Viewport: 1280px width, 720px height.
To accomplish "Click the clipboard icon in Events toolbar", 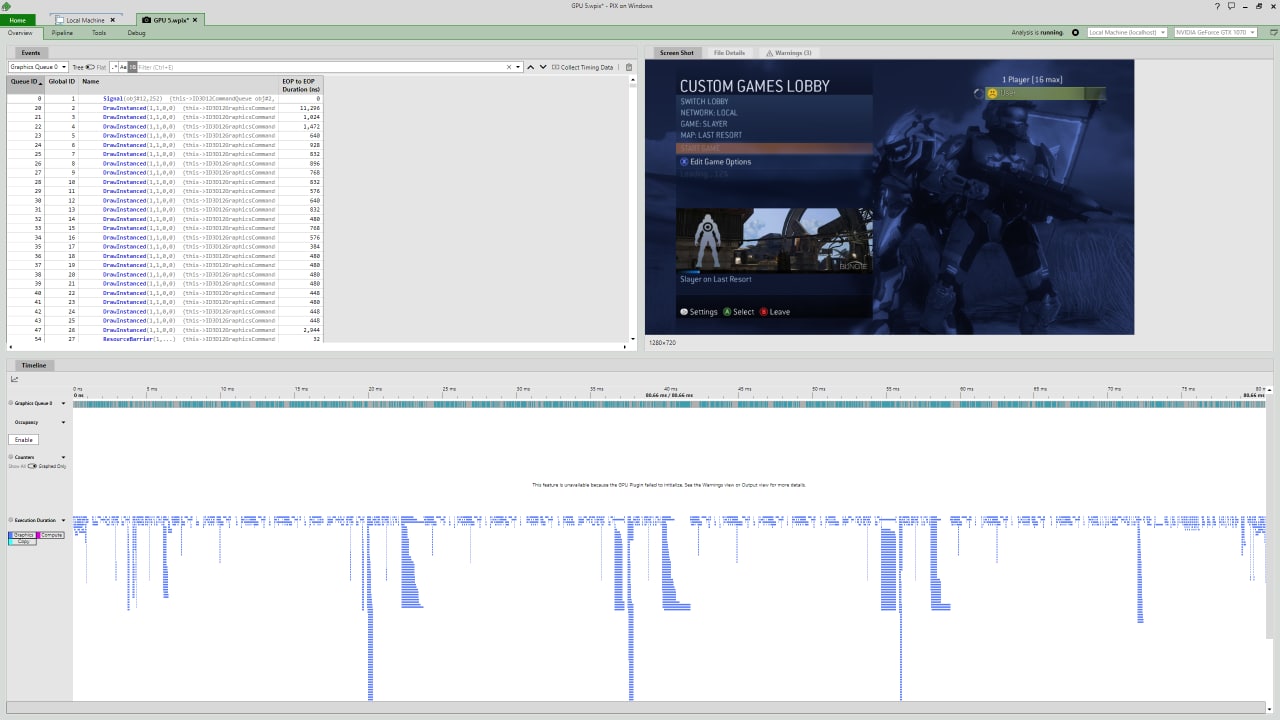I will tap(629, 67).
